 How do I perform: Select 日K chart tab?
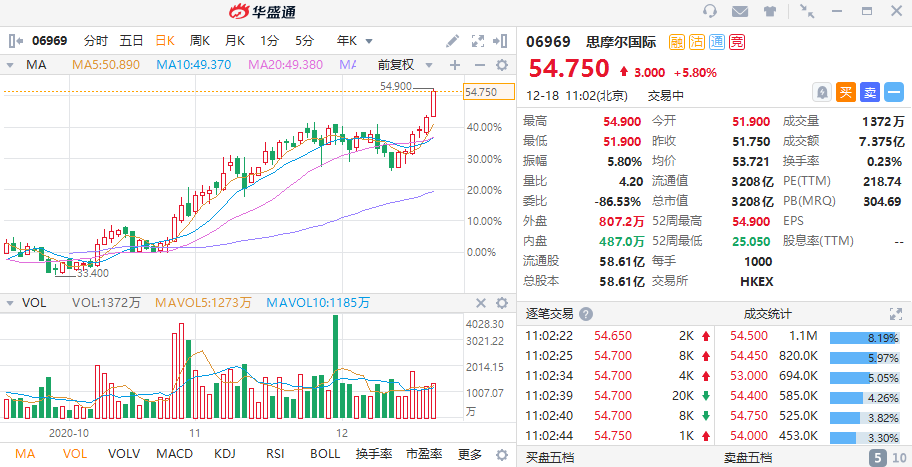[x=165, y=41]
